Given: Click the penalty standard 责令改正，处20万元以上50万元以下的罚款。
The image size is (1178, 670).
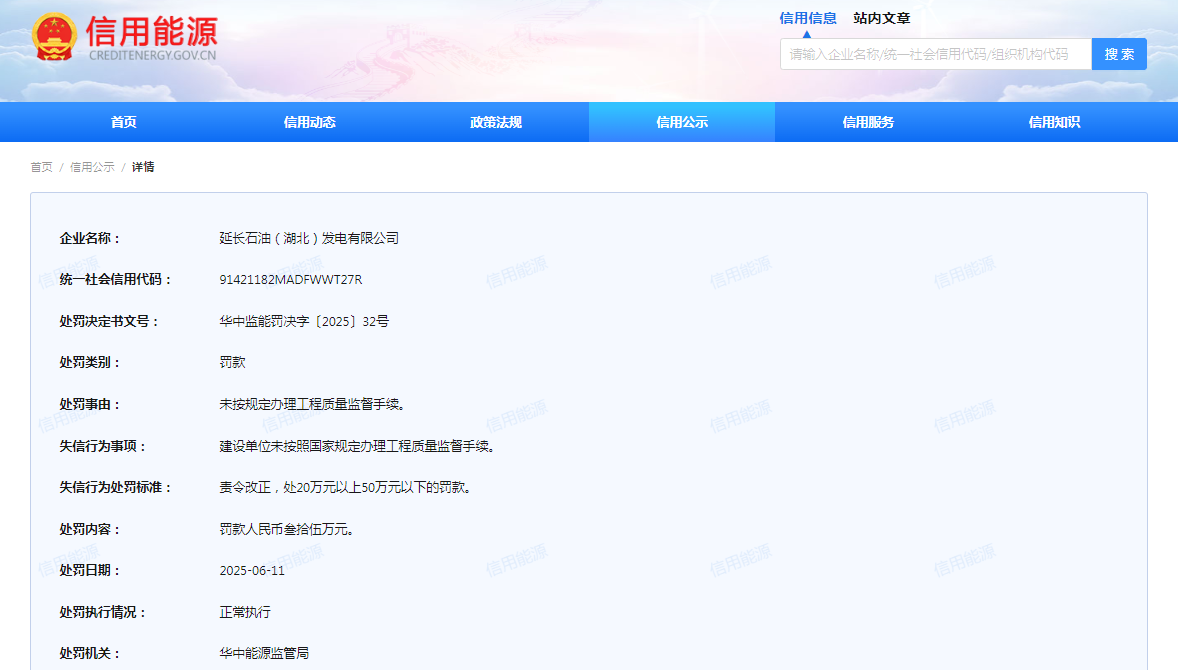Looking at the screenshot, I should [x=348, y=487].
